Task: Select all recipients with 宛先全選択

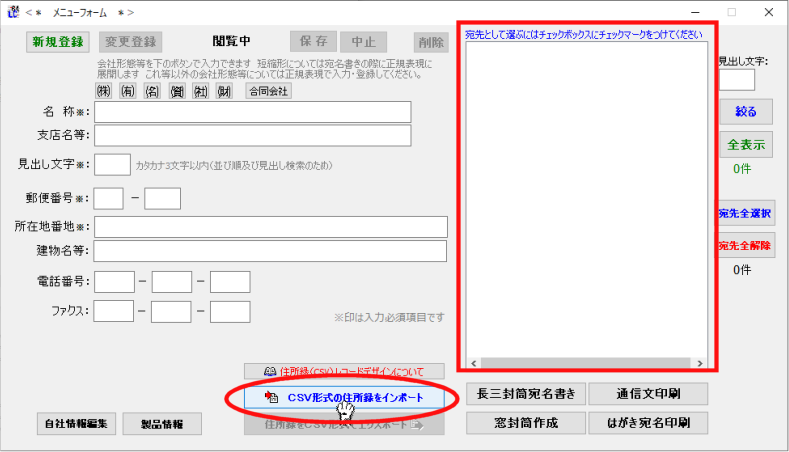Action: (x=745, y=213)
